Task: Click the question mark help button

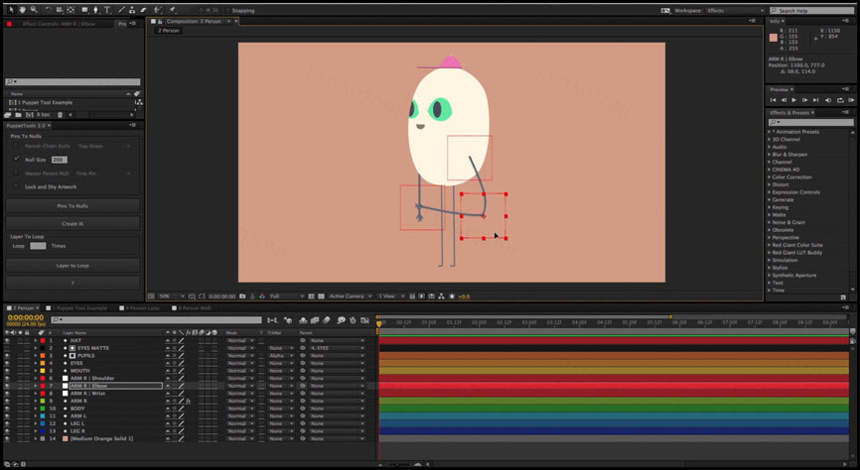Action: coord(72,283)
